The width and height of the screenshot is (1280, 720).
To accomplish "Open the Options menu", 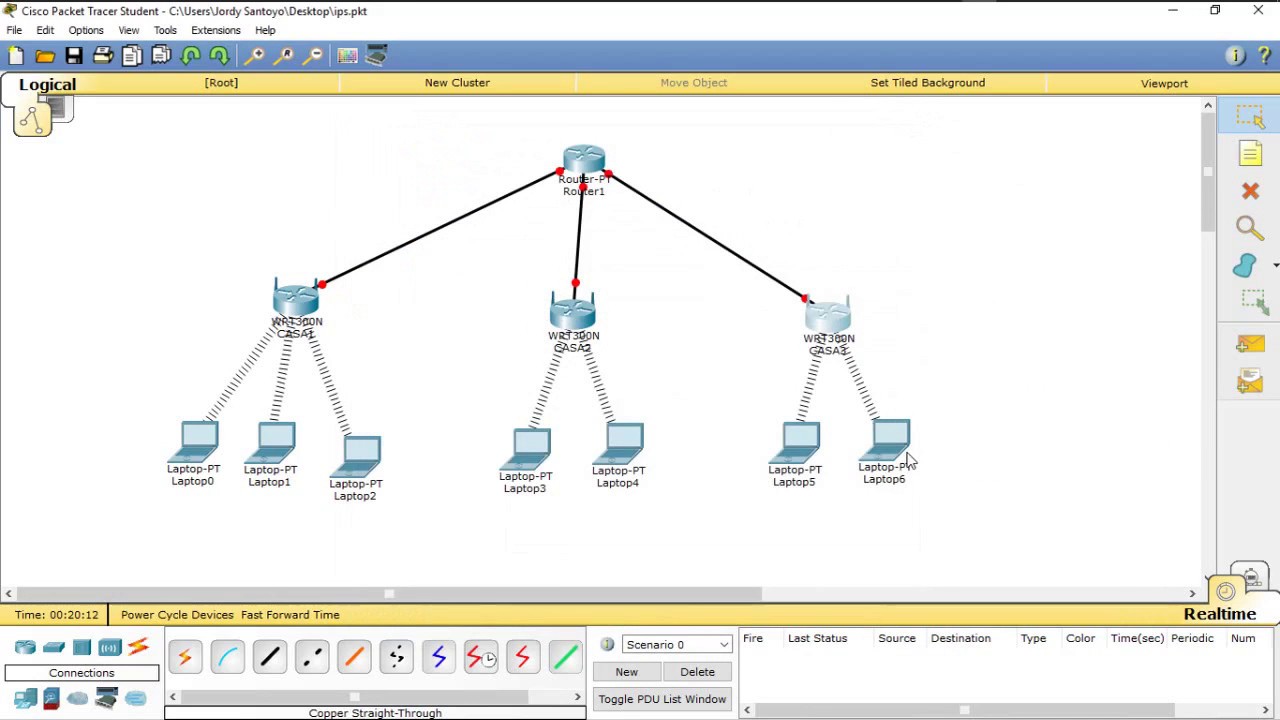I will click(86, 30).
